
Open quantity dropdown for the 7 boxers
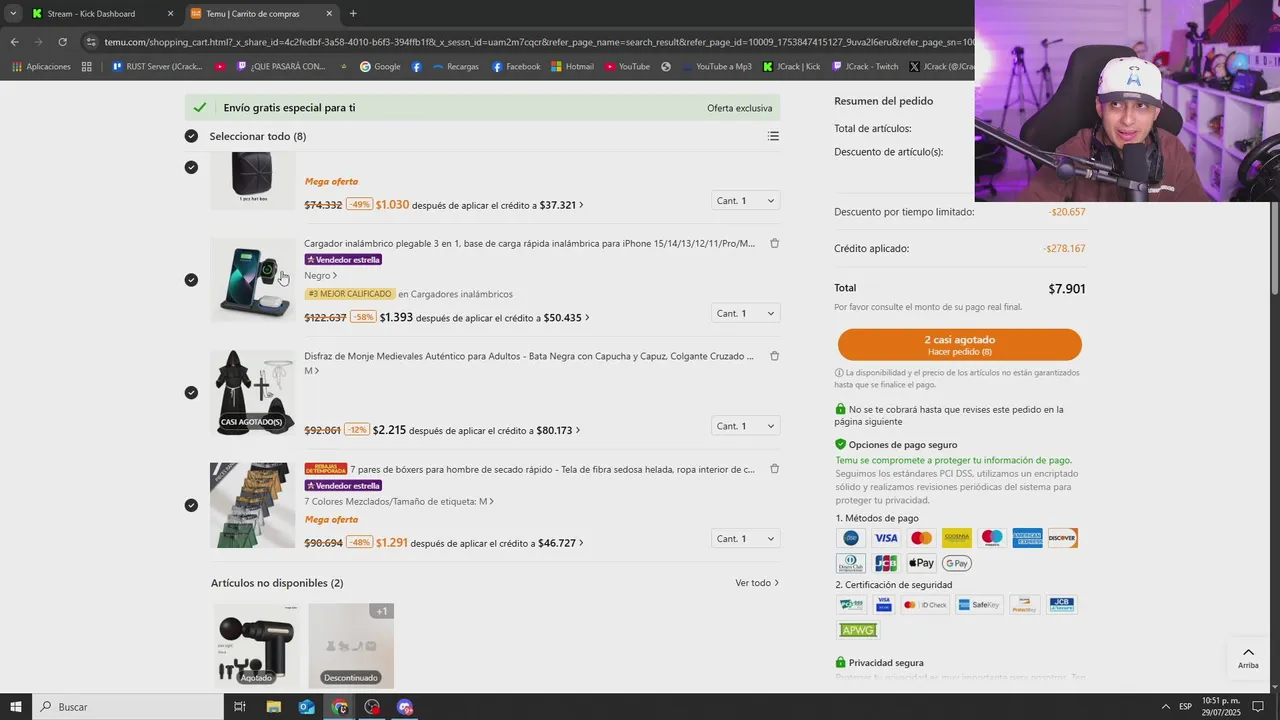click(x=745, y=539)
